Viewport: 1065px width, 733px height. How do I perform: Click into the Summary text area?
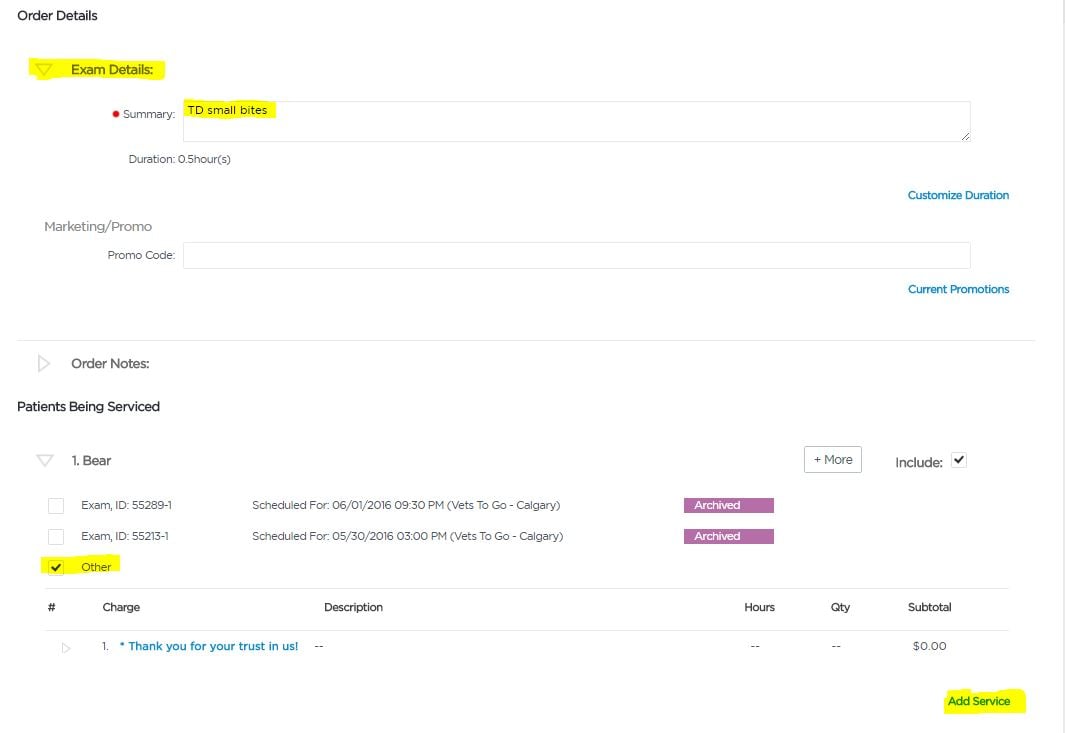[576, 122]
